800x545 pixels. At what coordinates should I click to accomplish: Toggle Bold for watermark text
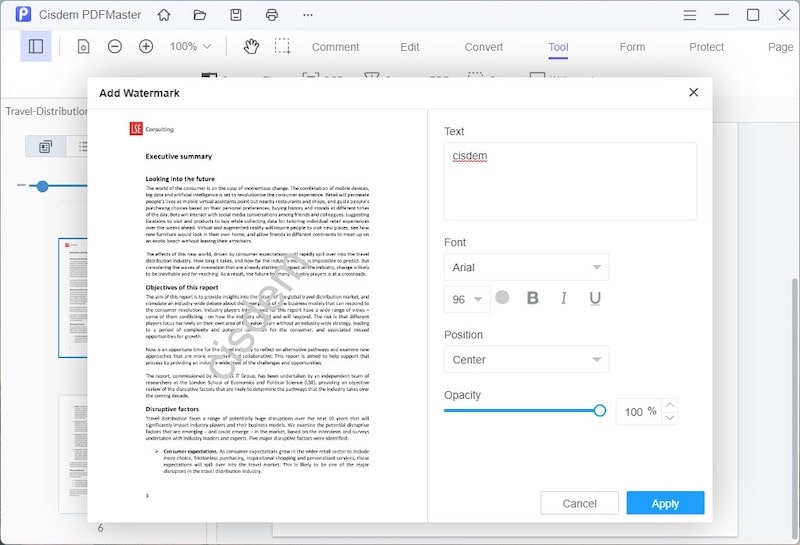(532, 298)
